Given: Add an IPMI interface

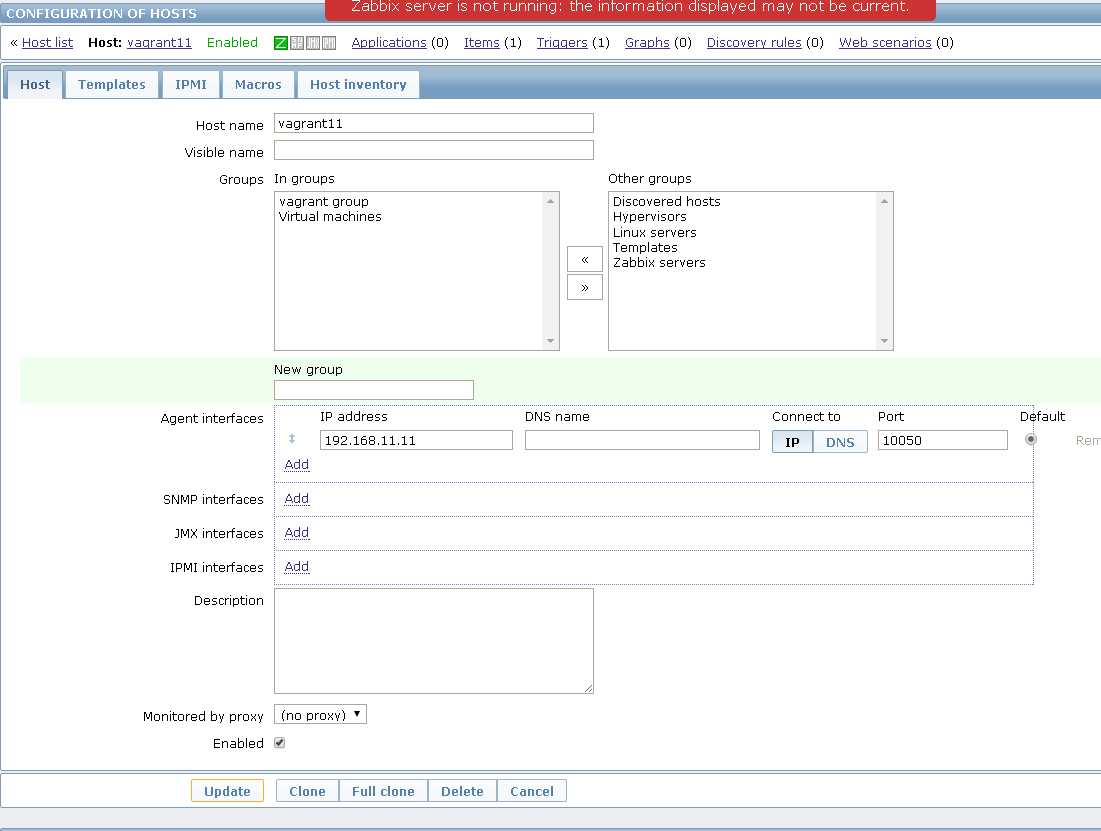Looking at the screenshot, I should pos(296,566).
